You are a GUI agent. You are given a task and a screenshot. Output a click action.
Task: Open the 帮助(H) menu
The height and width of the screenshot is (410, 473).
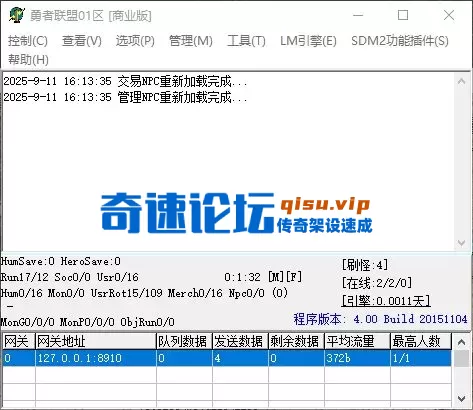[28, 60]
